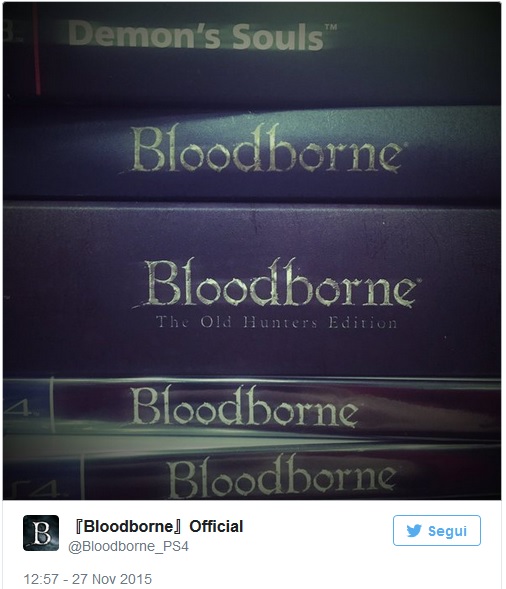Click the word Official in account name
The width and height of the screenshot is (506, 589).
(x=216, y=526)
